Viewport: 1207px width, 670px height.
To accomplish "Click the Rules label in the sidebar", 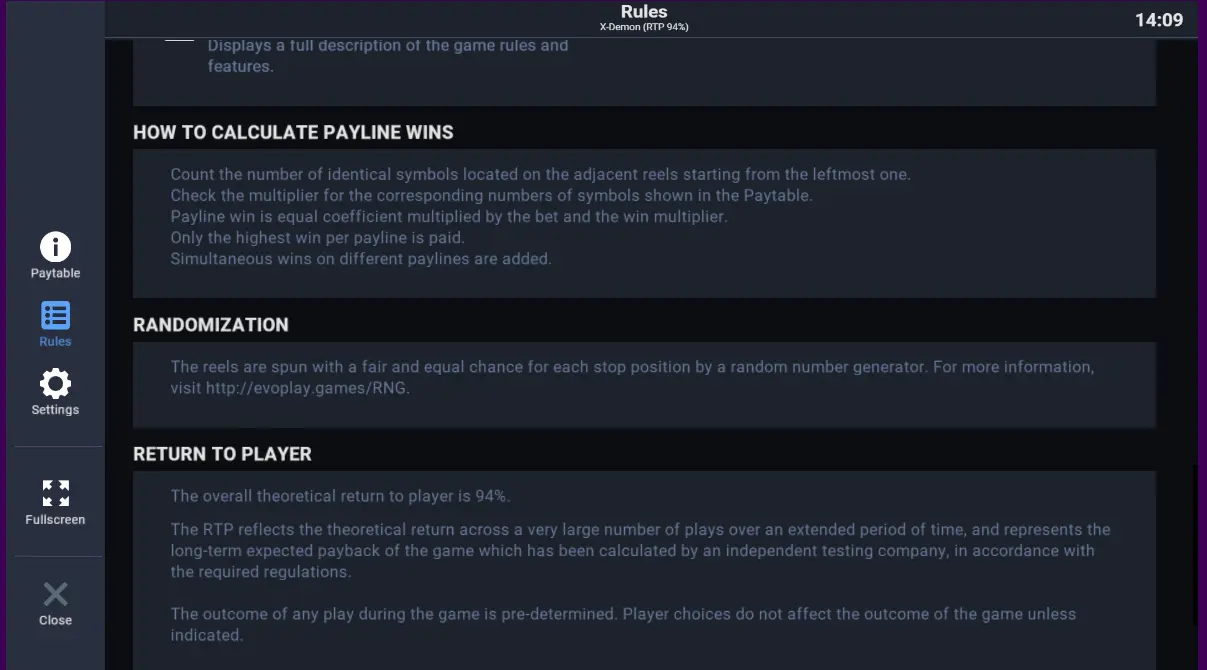I will pos(55,341).
